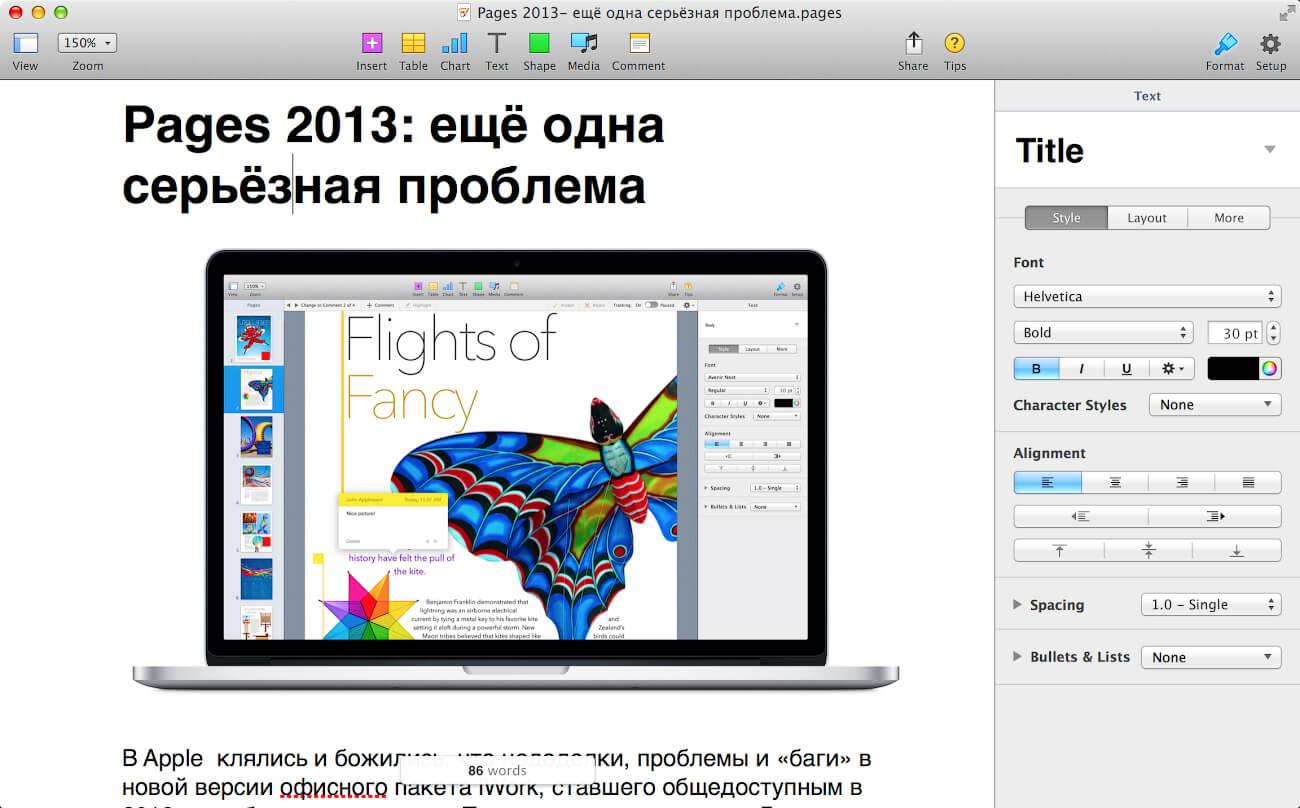
Task: Click the font size stepper arrows
Action: (x=1274, y=333)
